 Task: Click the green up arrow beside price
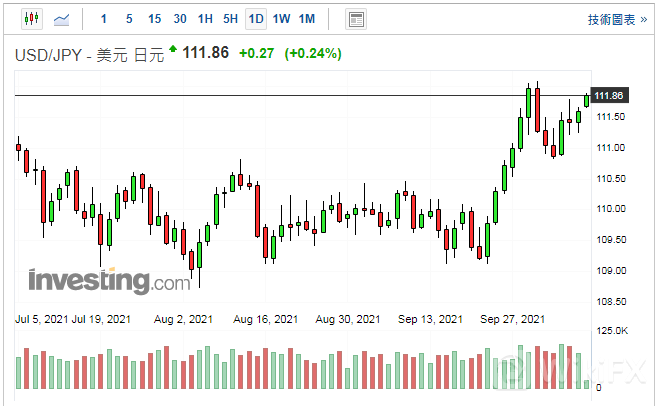coord(174,49)
